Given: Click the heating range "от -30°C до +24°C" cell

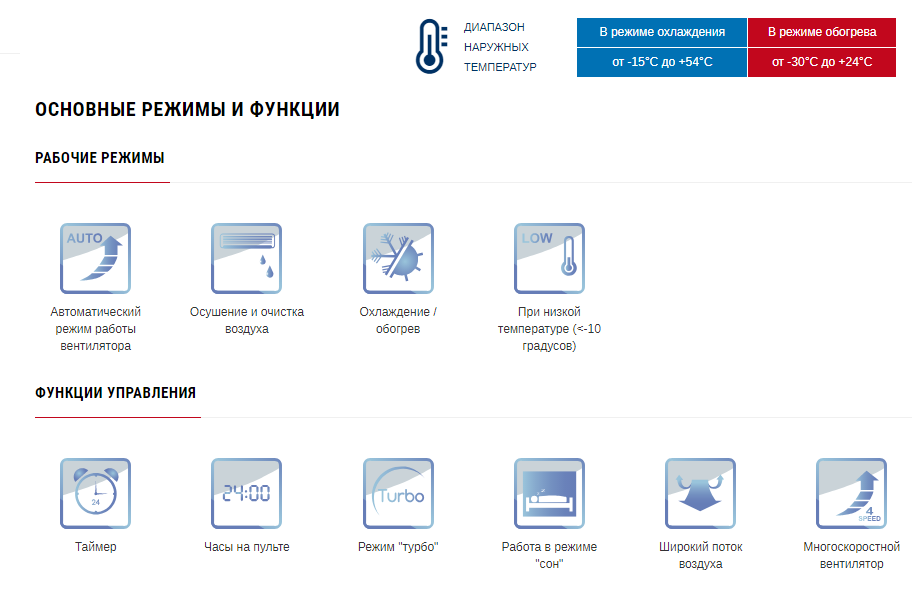Looking at the screenshot, I should point(822,62).
